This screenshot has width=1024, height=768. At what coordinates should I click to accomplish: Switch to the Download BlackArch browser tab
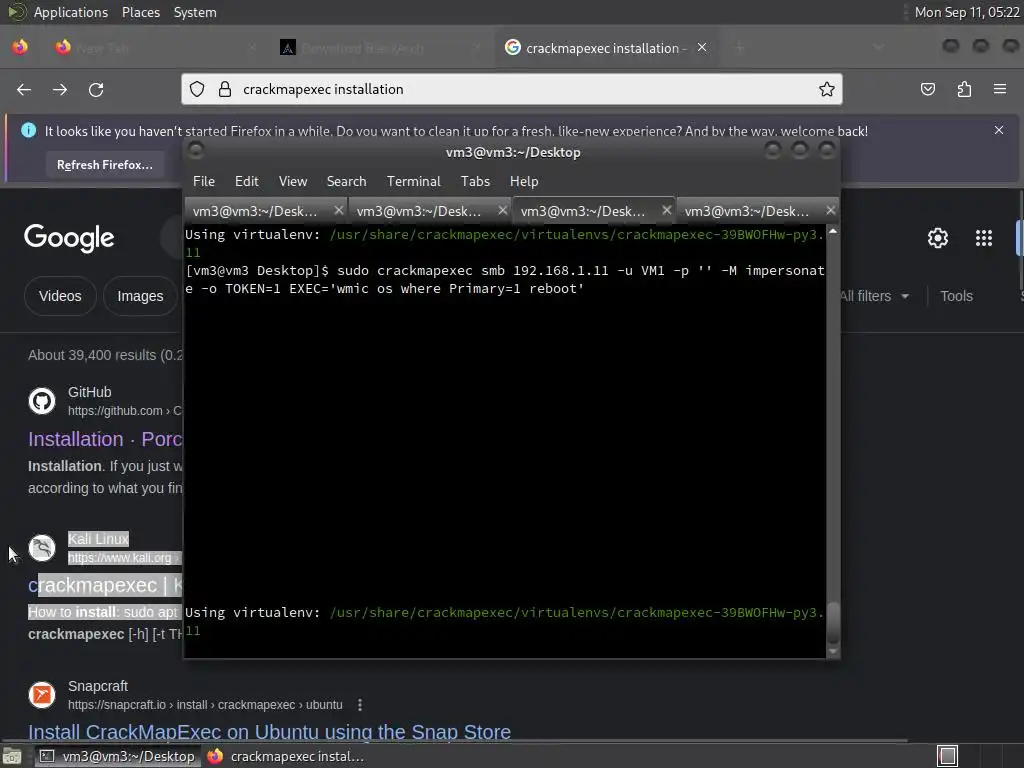coord(380,48)
